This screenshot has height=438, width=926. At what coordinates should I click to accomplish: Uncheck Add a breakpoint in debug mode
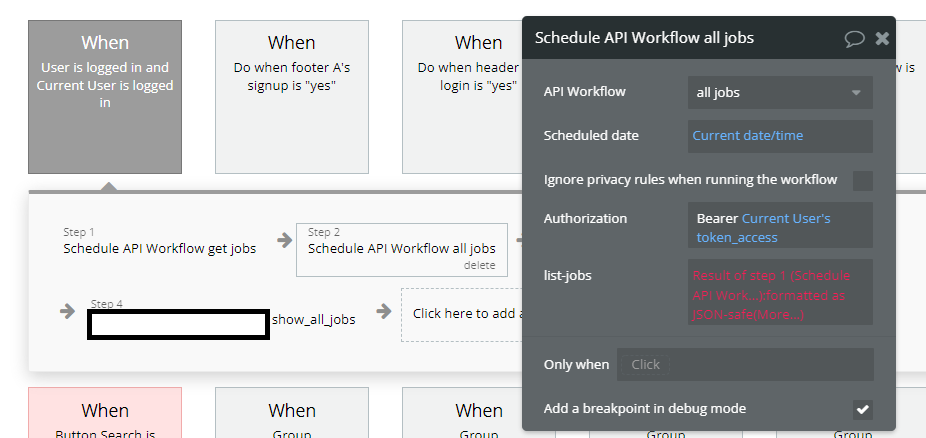point(862,409)
